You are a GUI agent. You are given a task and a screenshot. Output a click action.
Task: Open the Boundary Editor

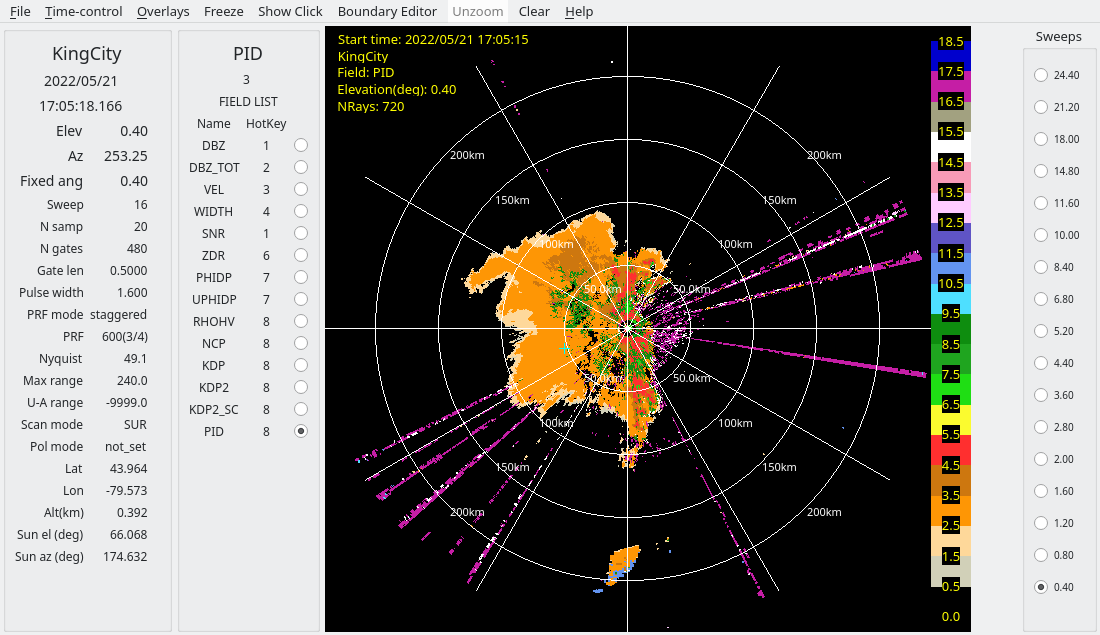(x=387, y=12)
